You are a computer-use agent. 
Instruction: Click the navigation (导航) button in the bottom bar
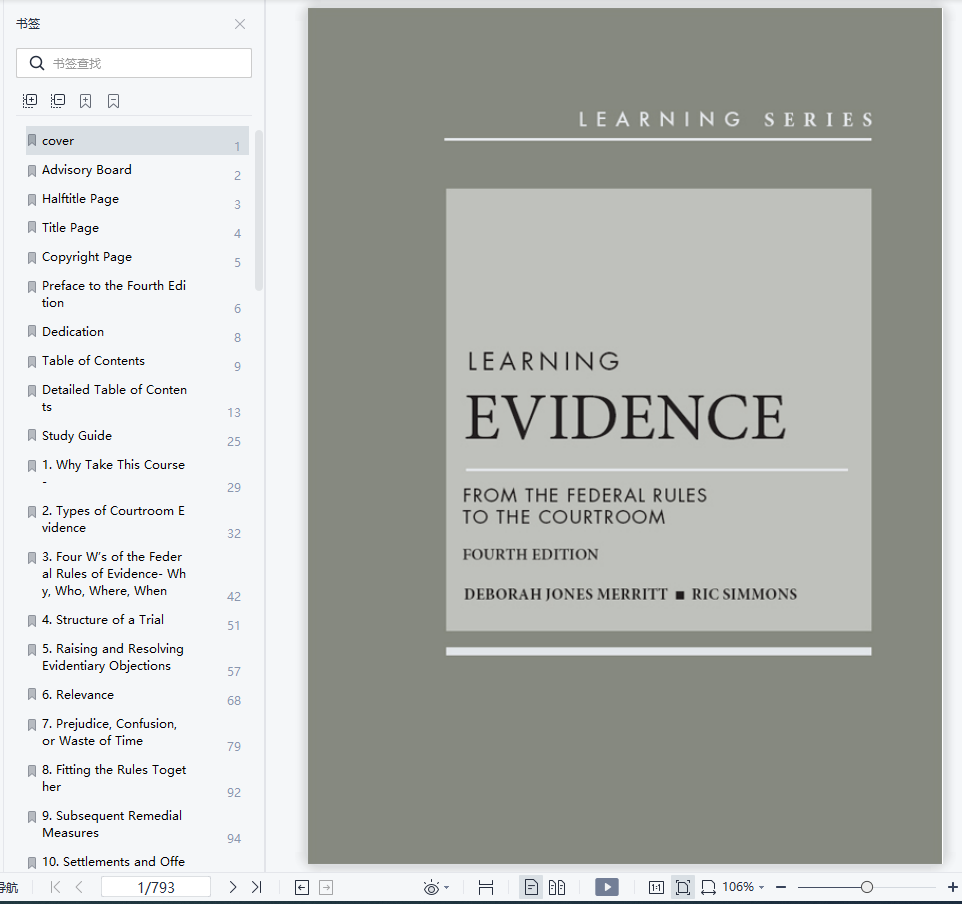pos(9,887)
